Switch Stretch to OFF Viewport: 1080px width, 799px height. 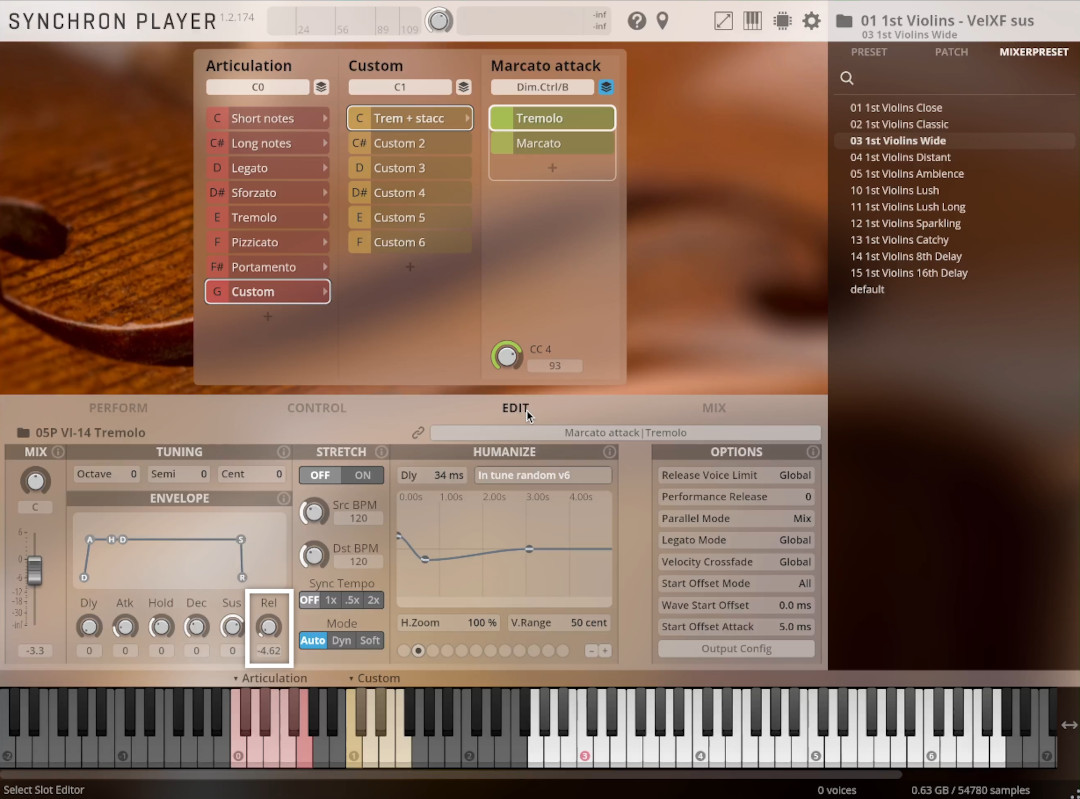320,475
